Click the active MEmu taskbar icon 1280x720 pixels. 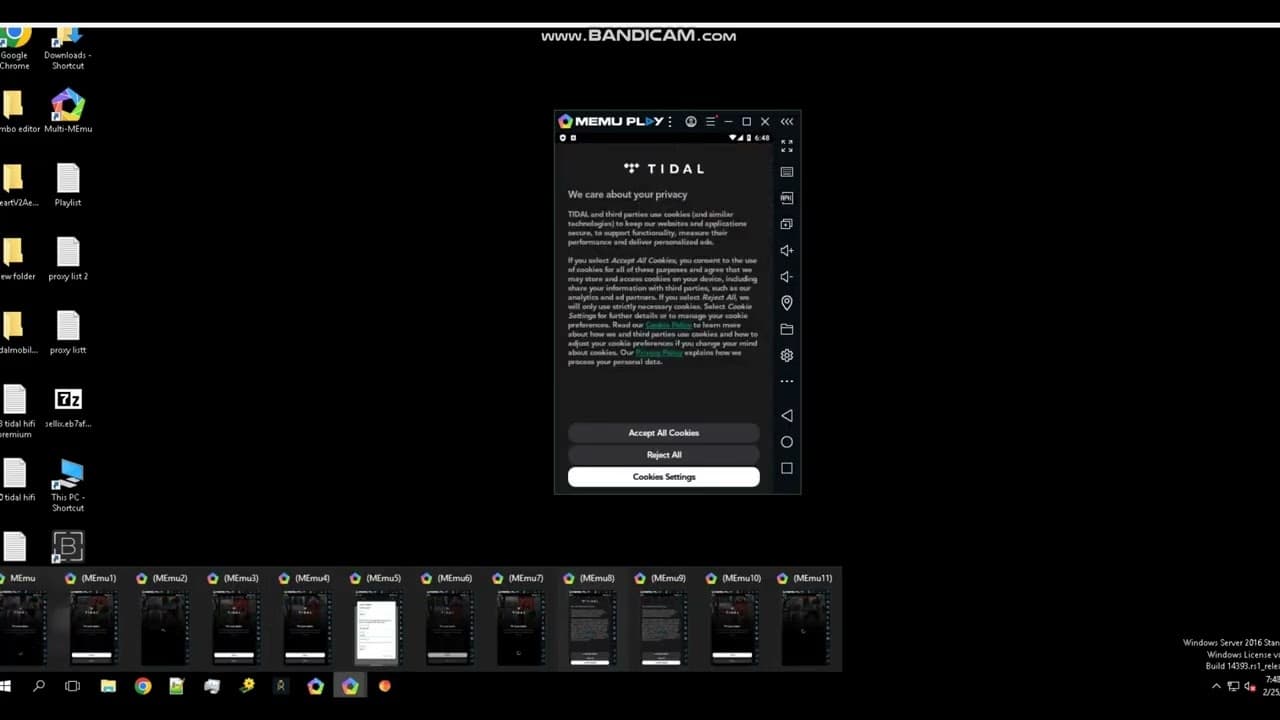350,686
